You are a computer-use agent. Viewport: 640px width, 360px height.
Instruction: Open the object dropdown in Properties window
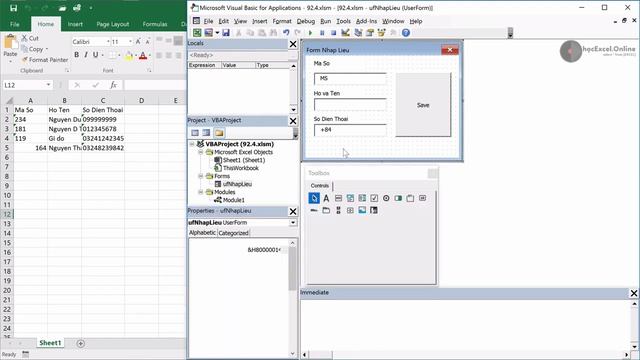pos(293,223)
